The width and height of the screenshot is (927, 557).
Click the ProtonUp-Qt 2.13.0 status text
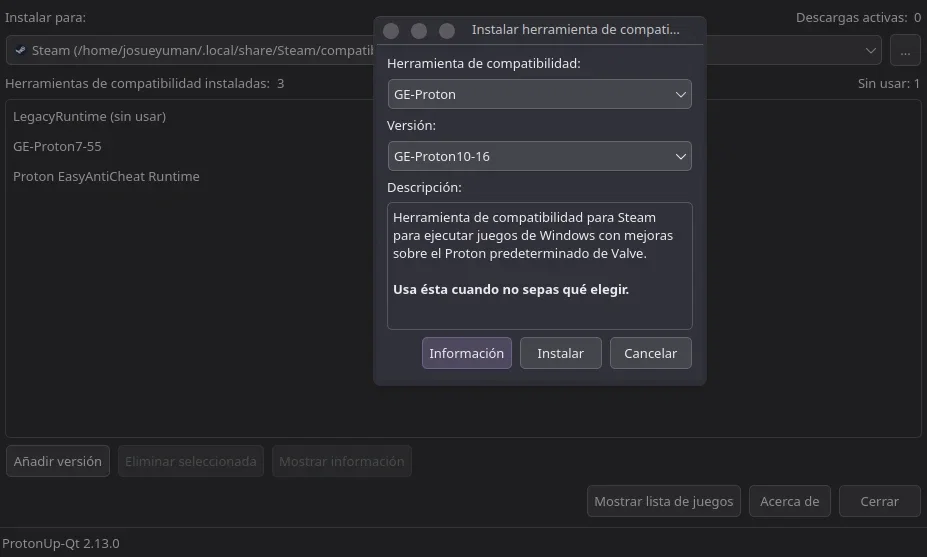[61, 543]
